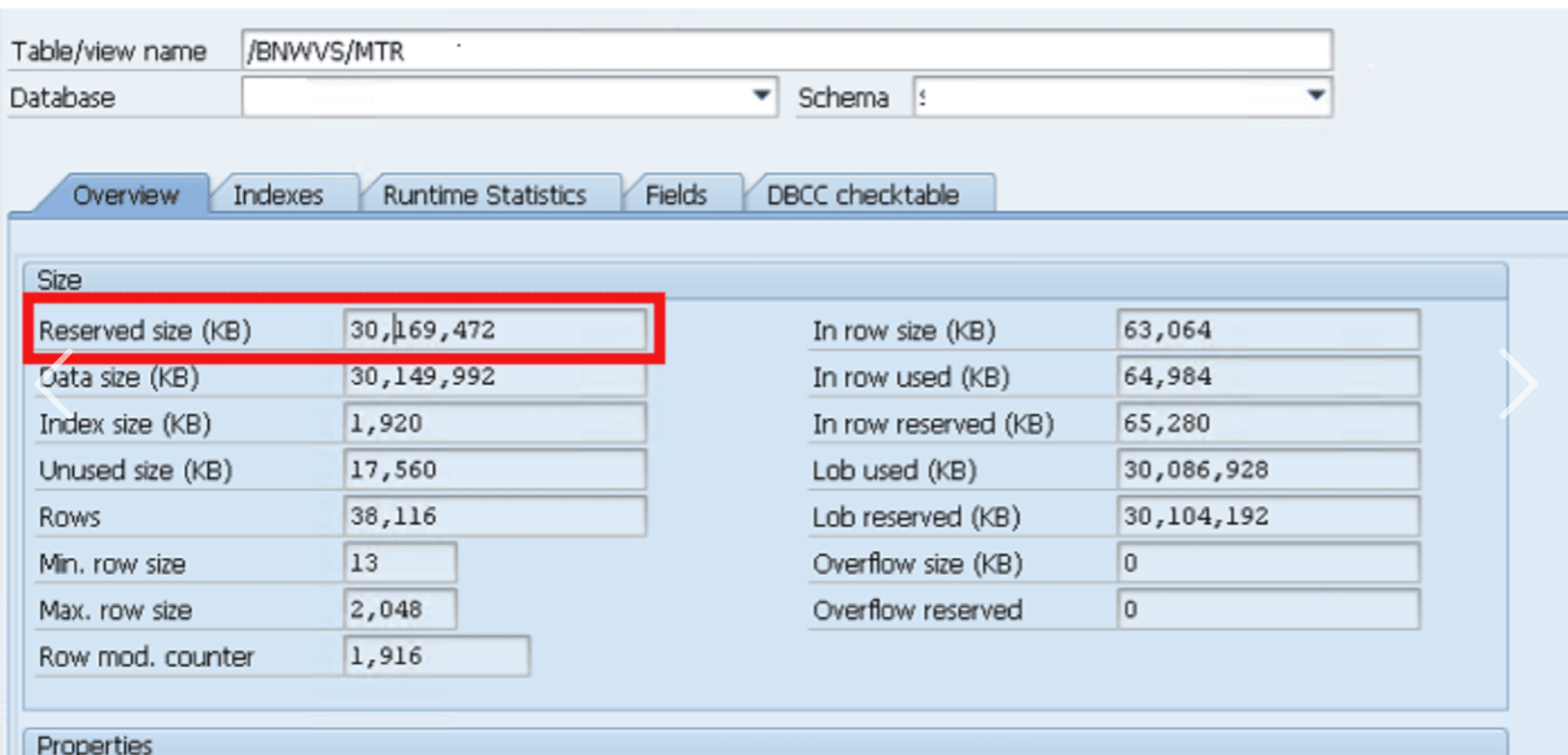Image resolution: width=1568 pixels, height=755 pixels.
Task: Click the previous image arrow on left
Action: pos(55,383)
